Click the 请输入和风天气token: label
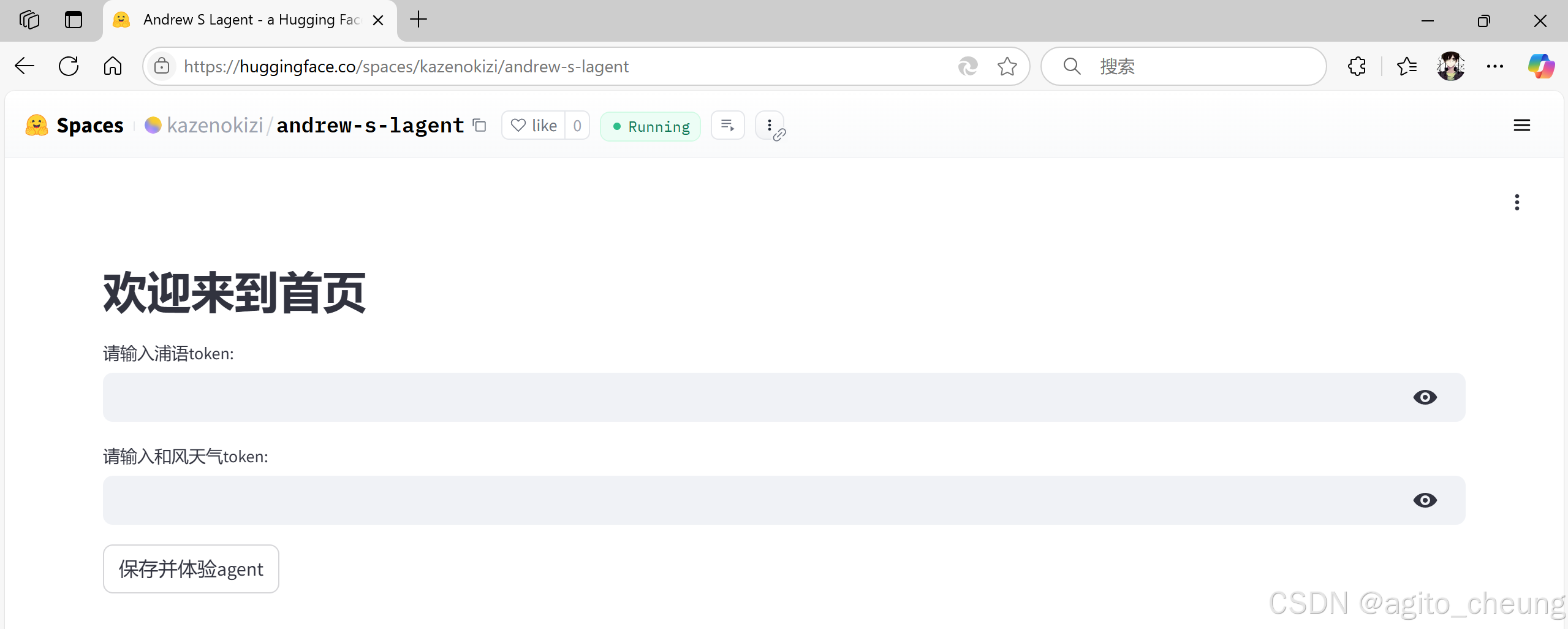Screen dimensions: 1568x629 (186, 457)
